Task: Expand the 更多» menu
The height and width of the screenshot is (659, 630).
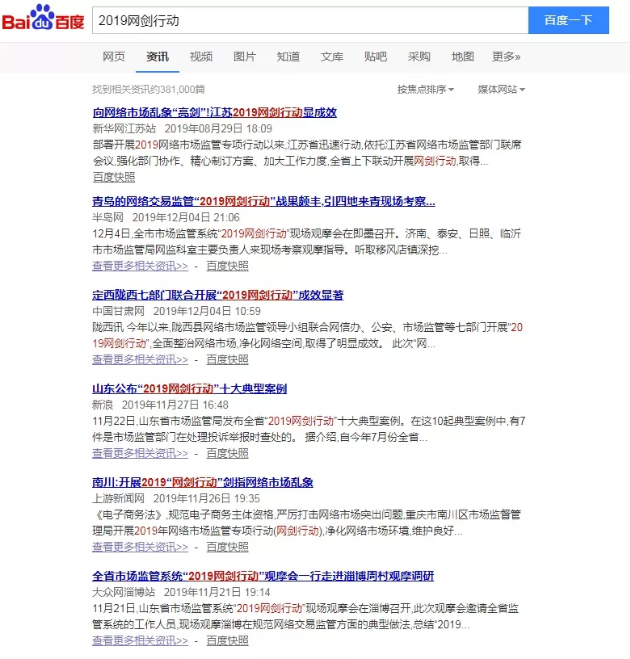Action: 506,56
